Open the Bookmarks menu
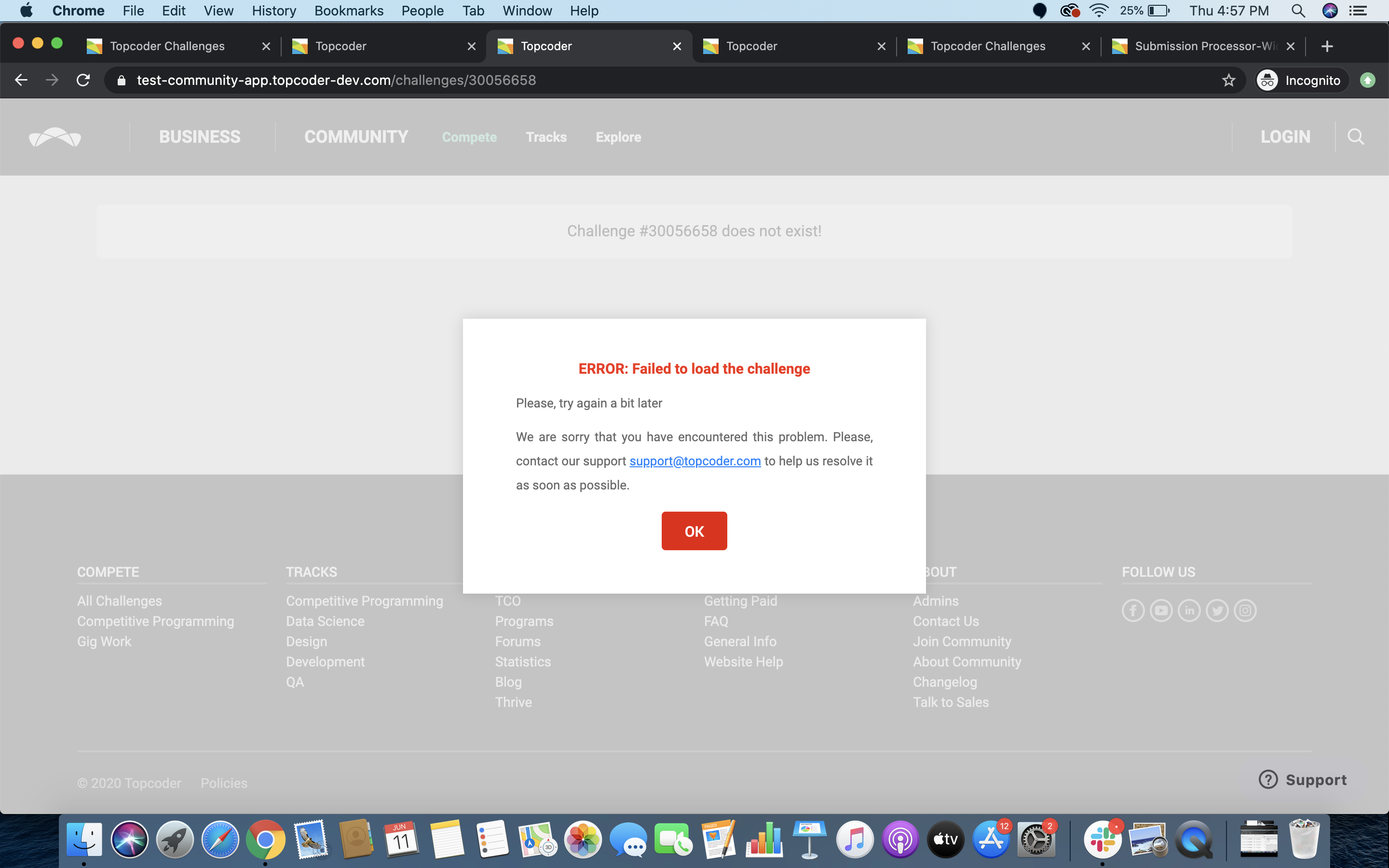 pyautogui.click(x=348, y=11)
